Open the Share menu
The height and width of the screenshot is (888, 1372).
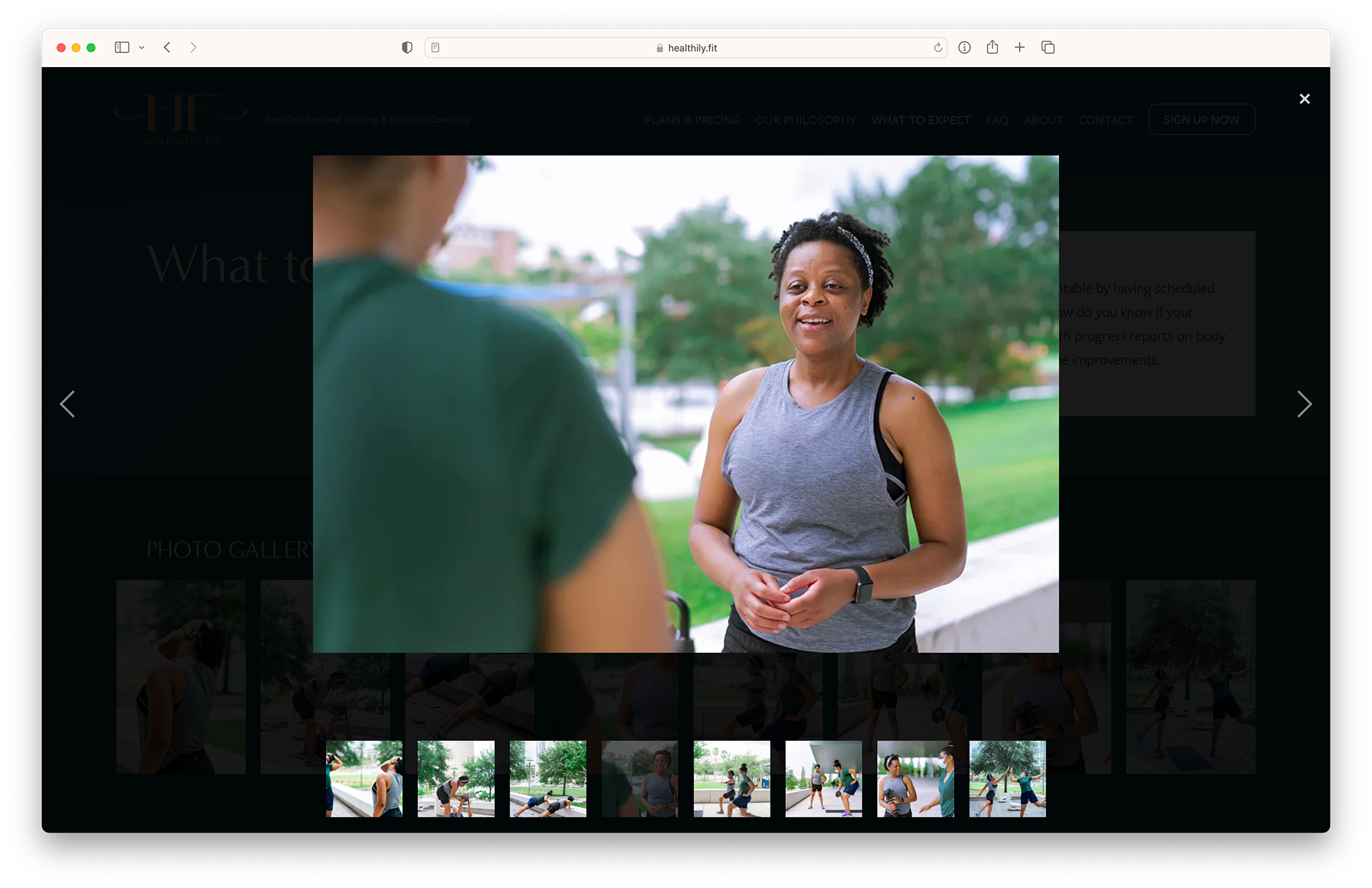(992, 48)
